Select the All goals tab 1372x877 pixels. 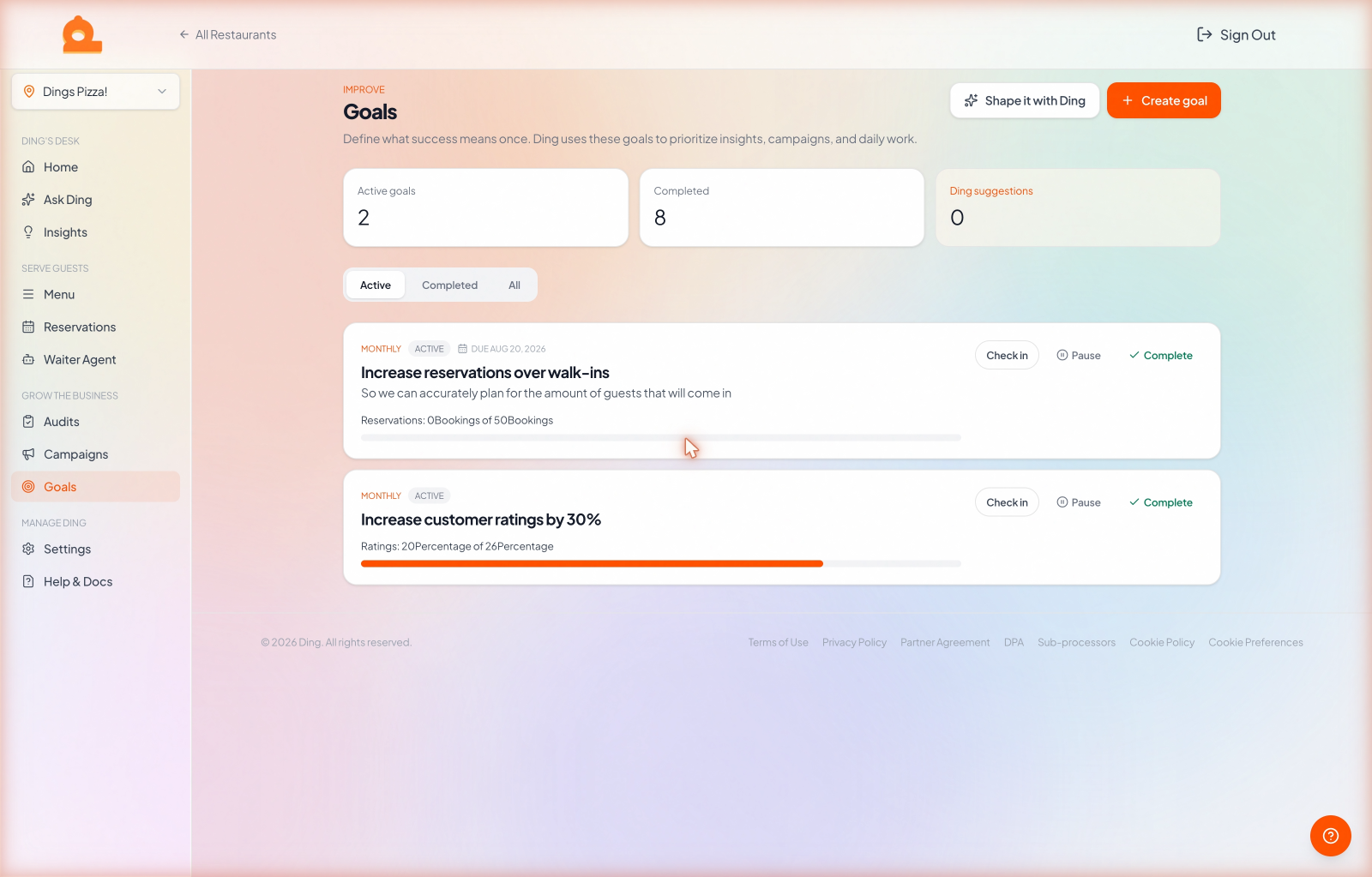514,285
